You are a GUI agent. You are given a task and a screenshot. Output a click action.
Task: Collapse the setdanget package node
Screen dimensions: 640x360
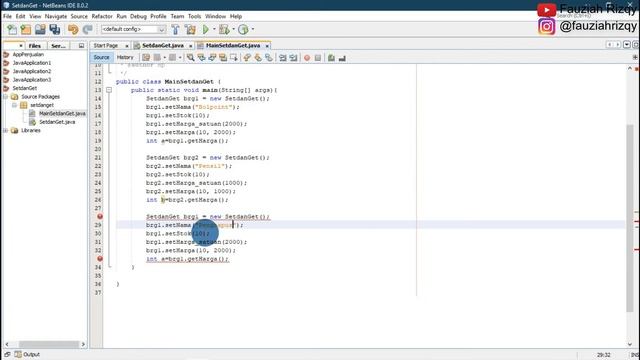[x=15, y=105]
